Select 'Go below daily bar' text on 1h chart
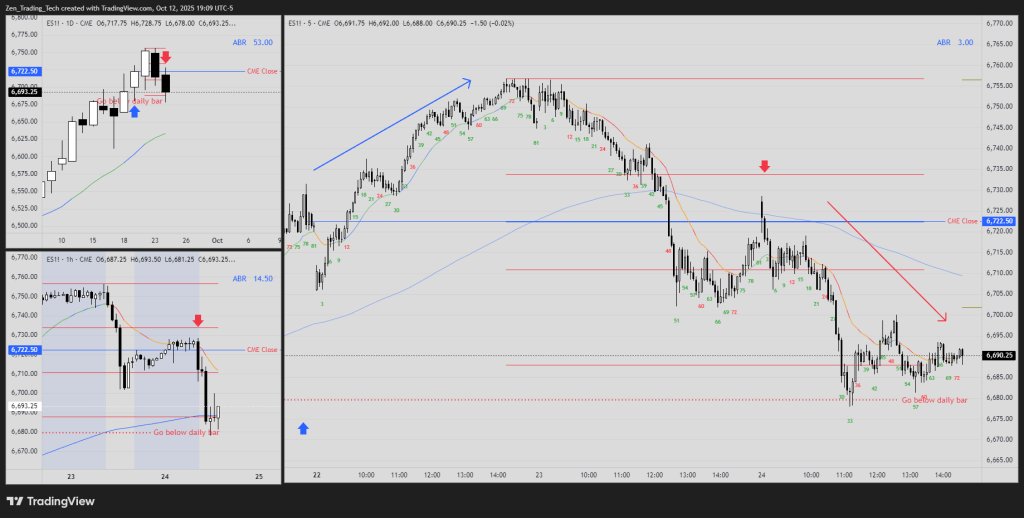 point(186,432)
